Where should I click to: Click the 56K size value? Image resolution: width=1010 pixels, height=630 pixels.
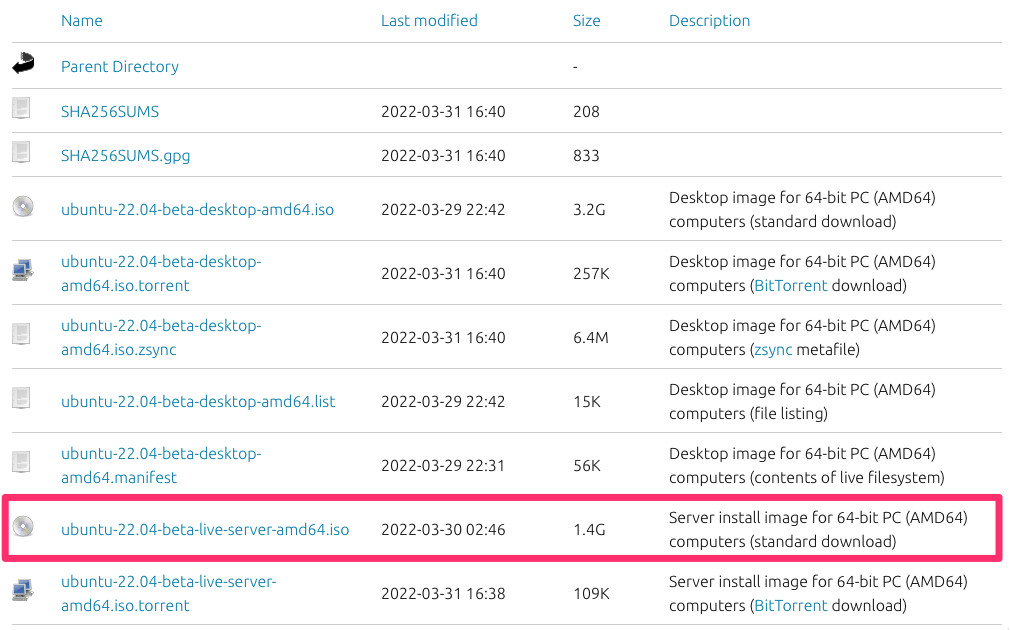tap(587, 466)
